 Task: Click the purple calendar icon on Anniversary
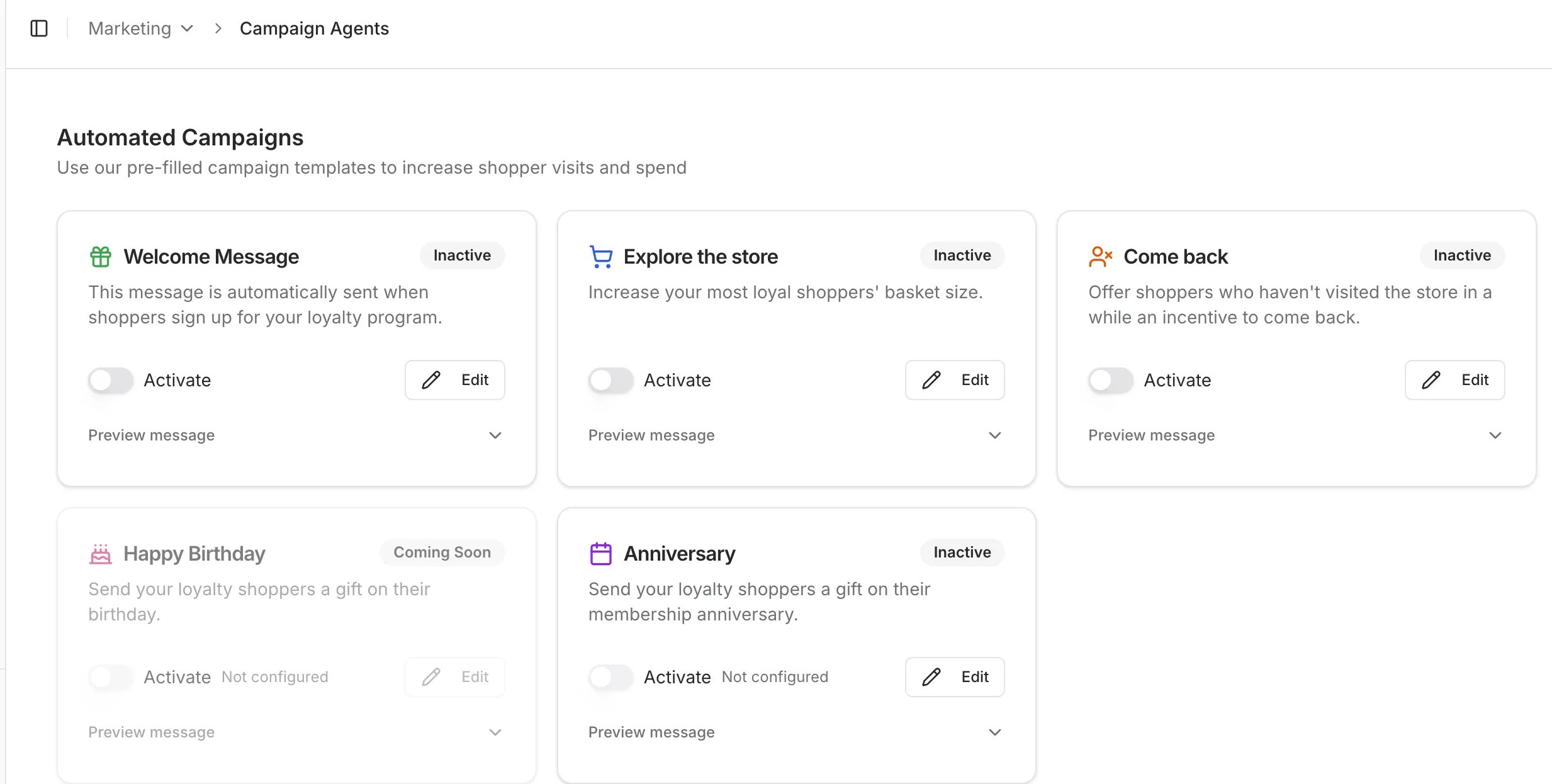[601, 554]
